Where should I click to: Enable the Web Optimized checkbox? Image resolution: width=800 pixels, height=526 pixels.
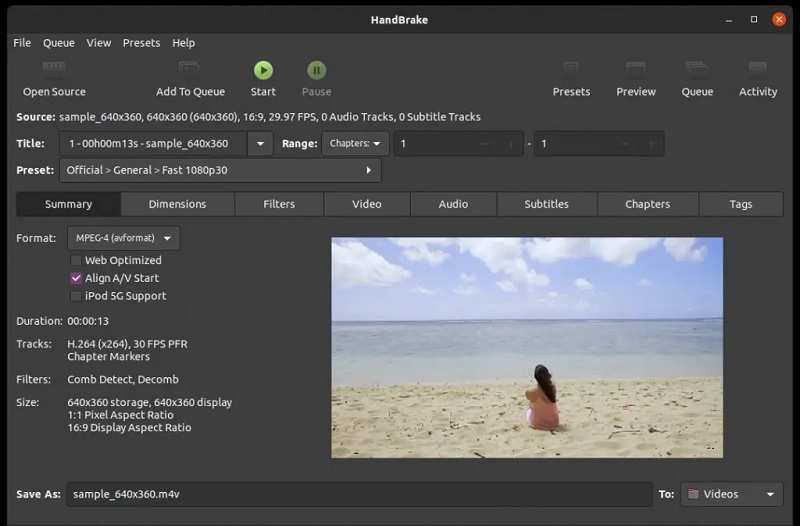pos(76,260)
